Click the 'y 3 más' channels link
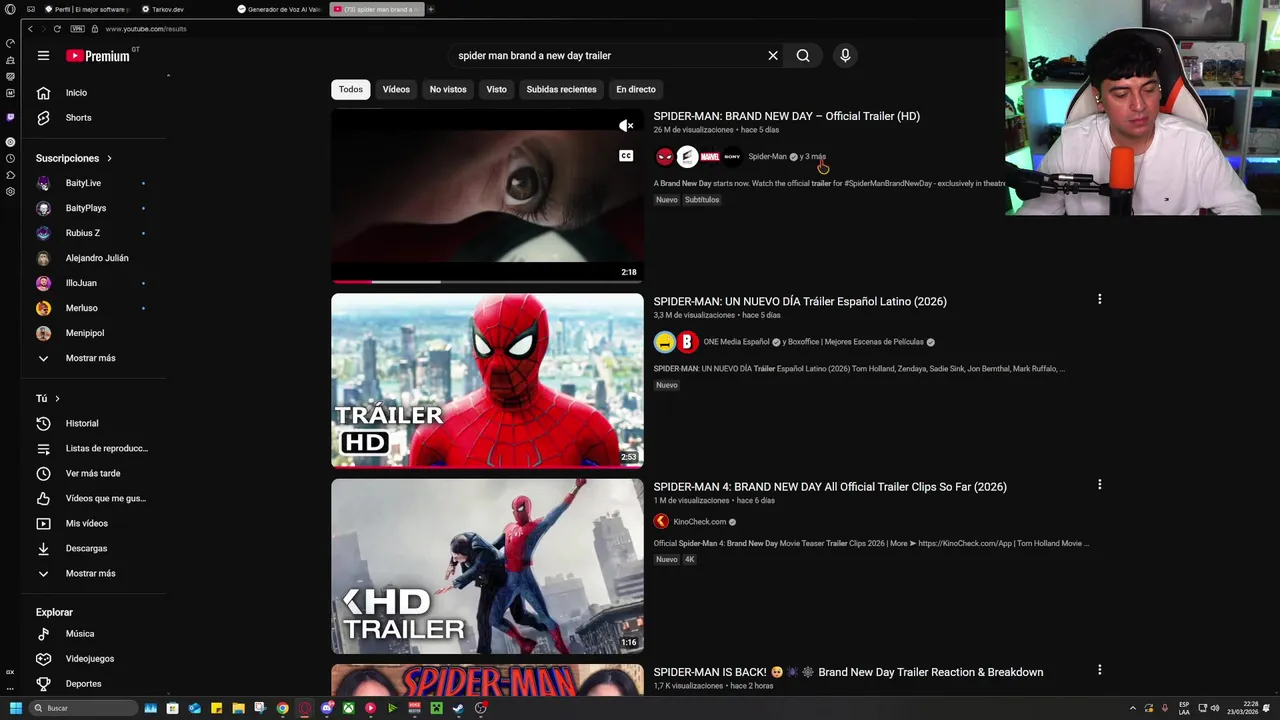 click(813, 157)
